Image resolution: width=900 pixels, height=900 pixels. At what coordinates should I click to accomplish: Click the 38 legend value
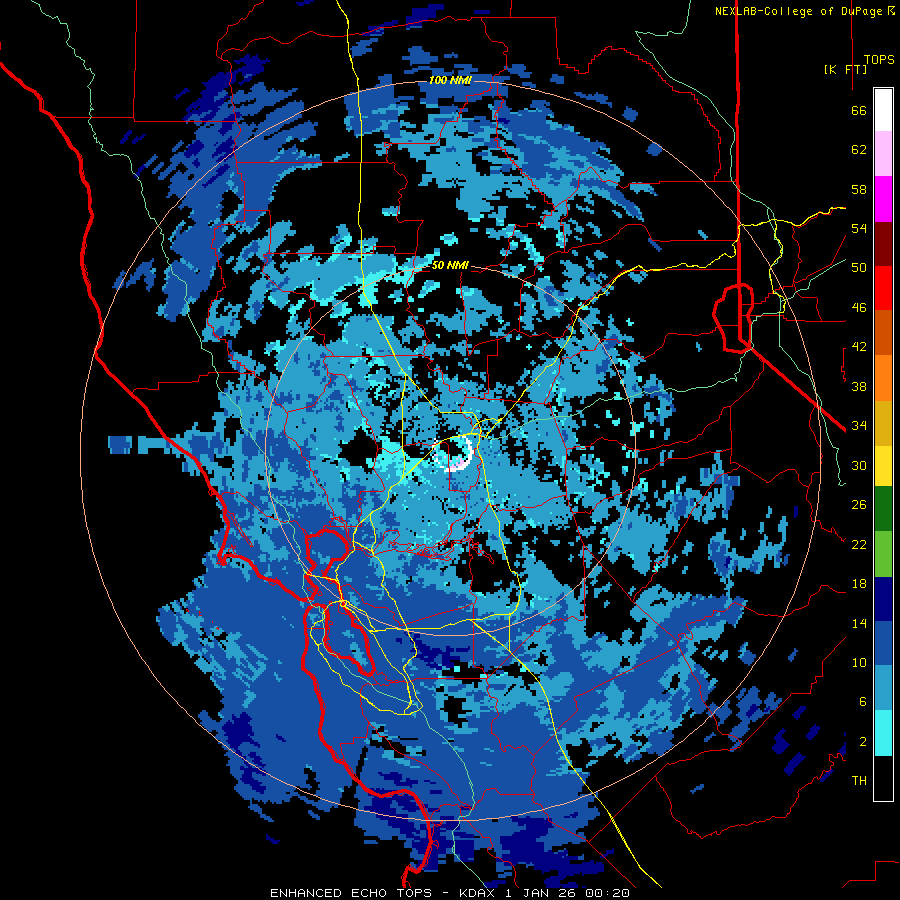coord(859,386)
